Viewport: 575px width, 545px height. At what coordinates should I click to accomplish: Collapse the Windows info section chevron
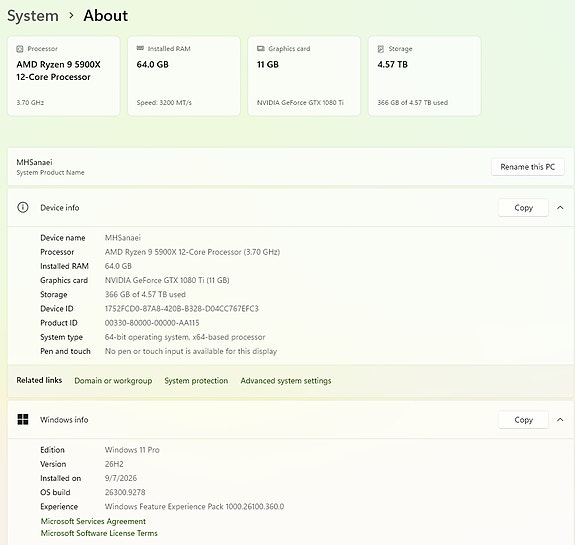coord(560,420)
